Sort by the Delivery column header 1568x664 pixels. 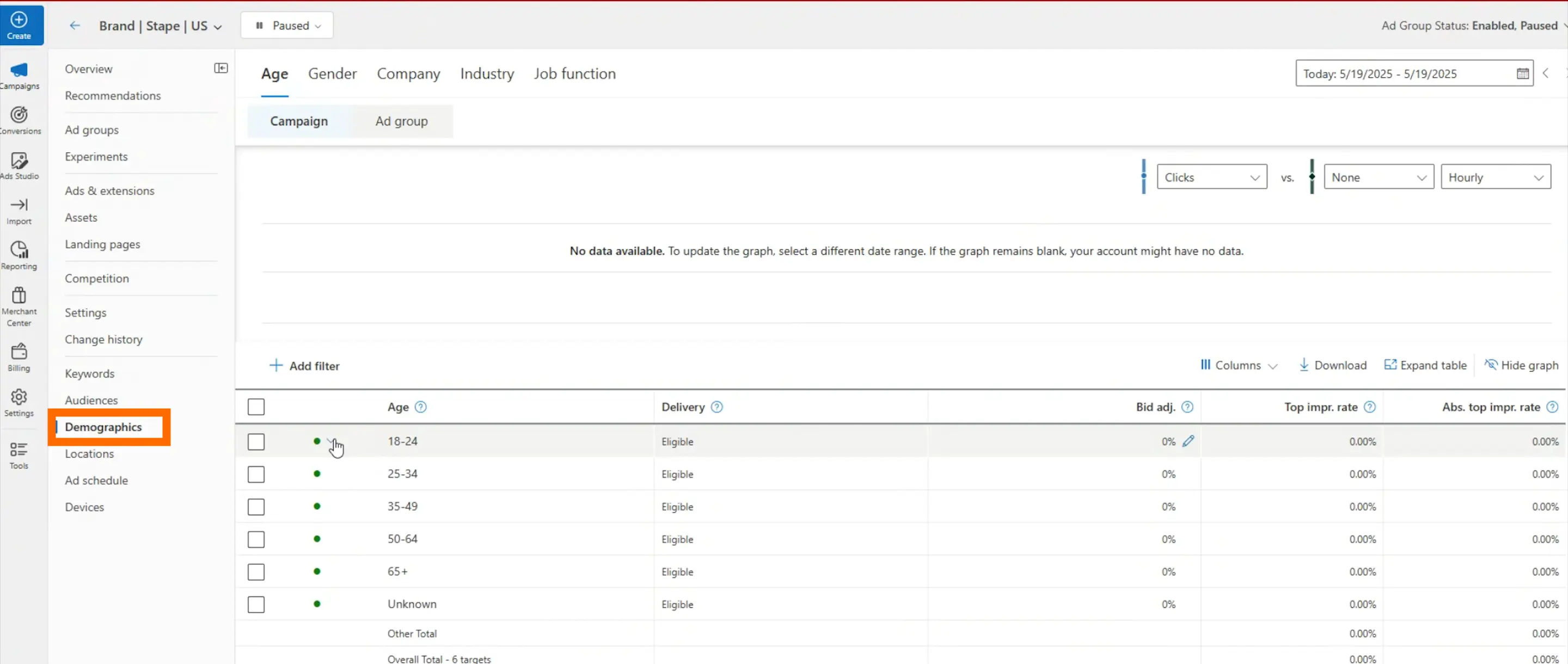683,407
